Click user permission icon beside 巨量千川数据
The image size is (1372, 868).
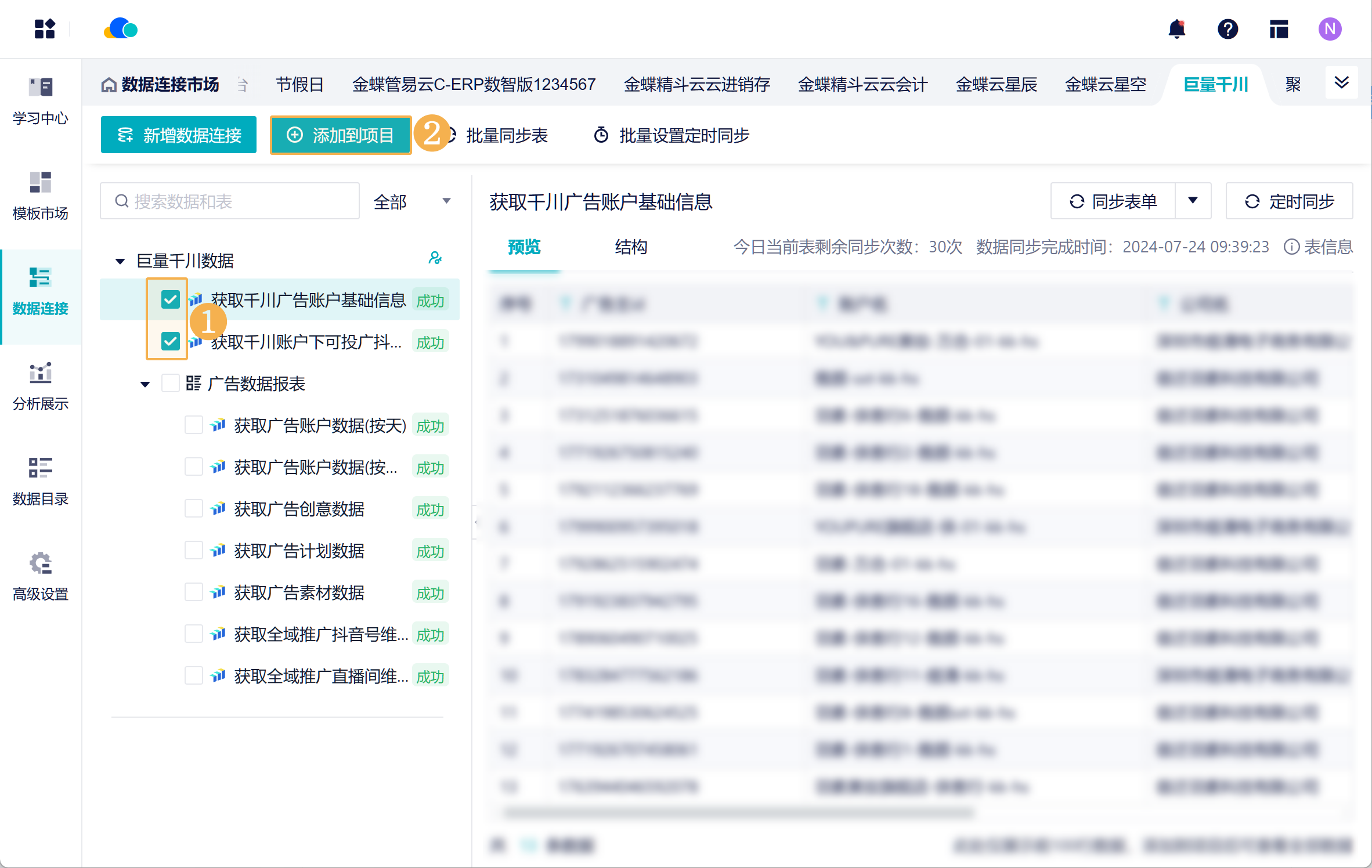pyautogui.click(x=435, y=258)
